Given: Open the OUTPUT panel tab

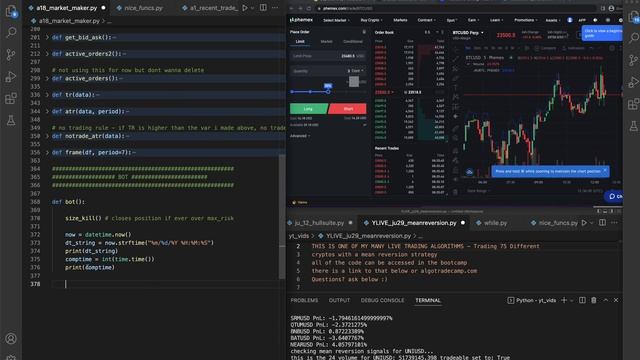Looking at the screenshot, I should pyautogui.click(x=339, y=300).
